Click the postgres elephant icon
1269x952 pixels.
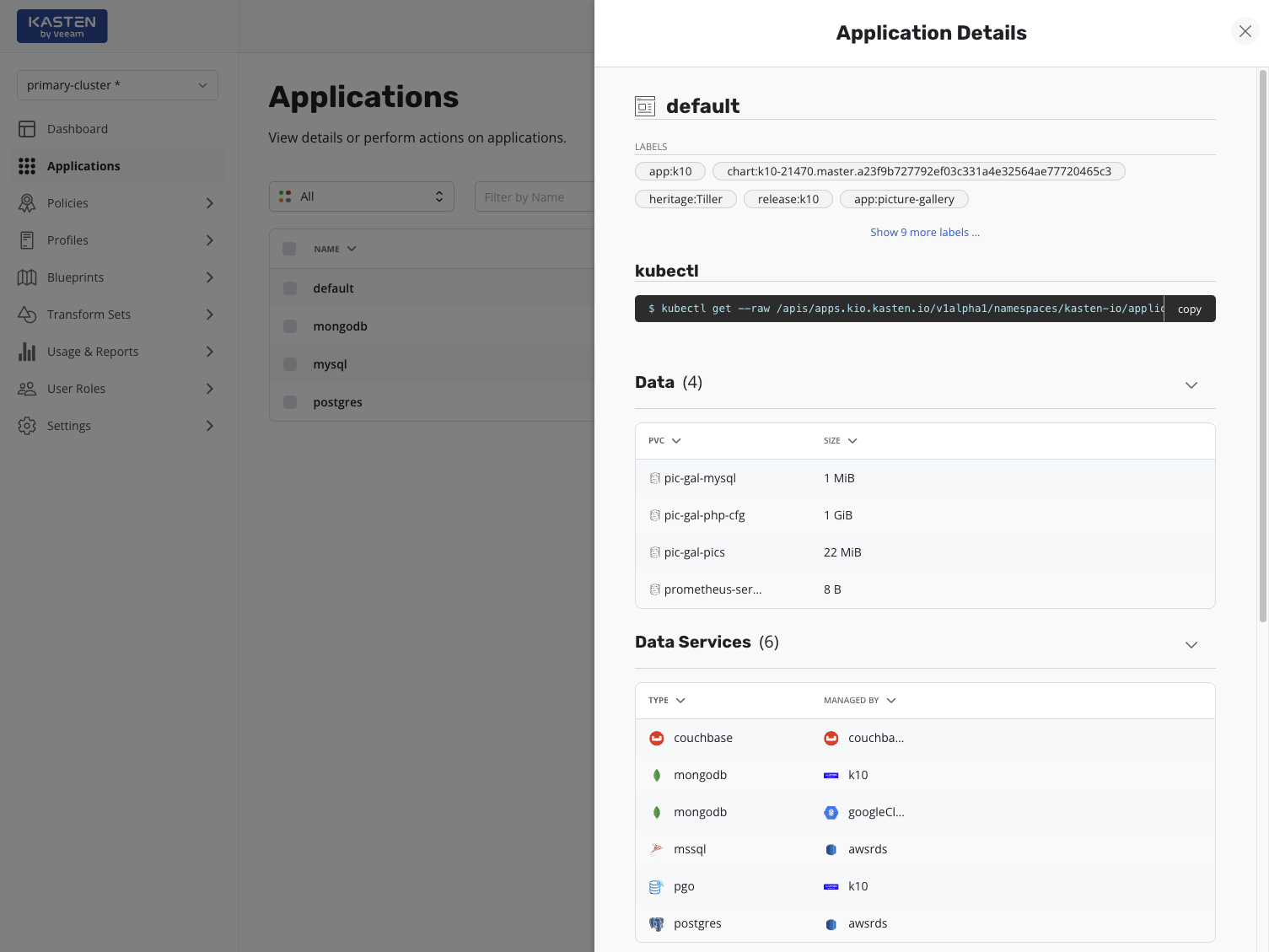tap(657, 923)
